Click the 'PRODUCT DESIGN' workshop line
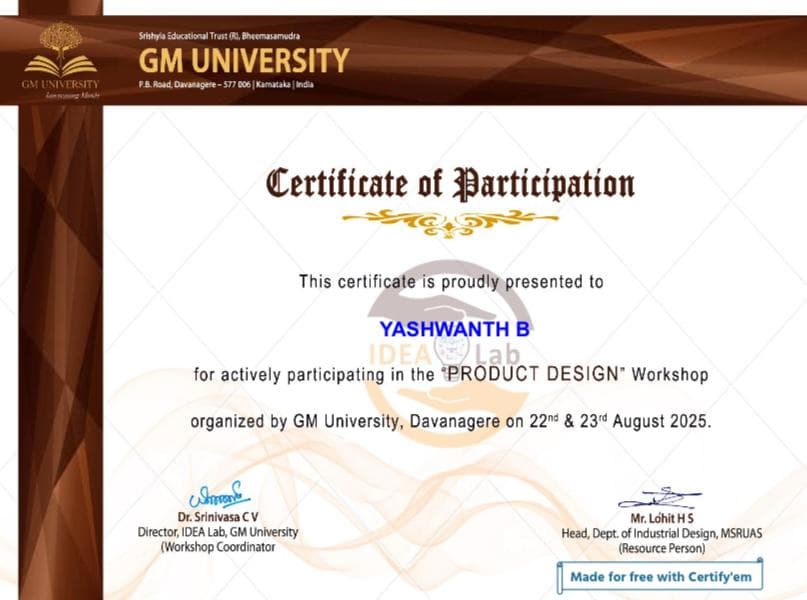Screen dimensions: 807x600 451,374
